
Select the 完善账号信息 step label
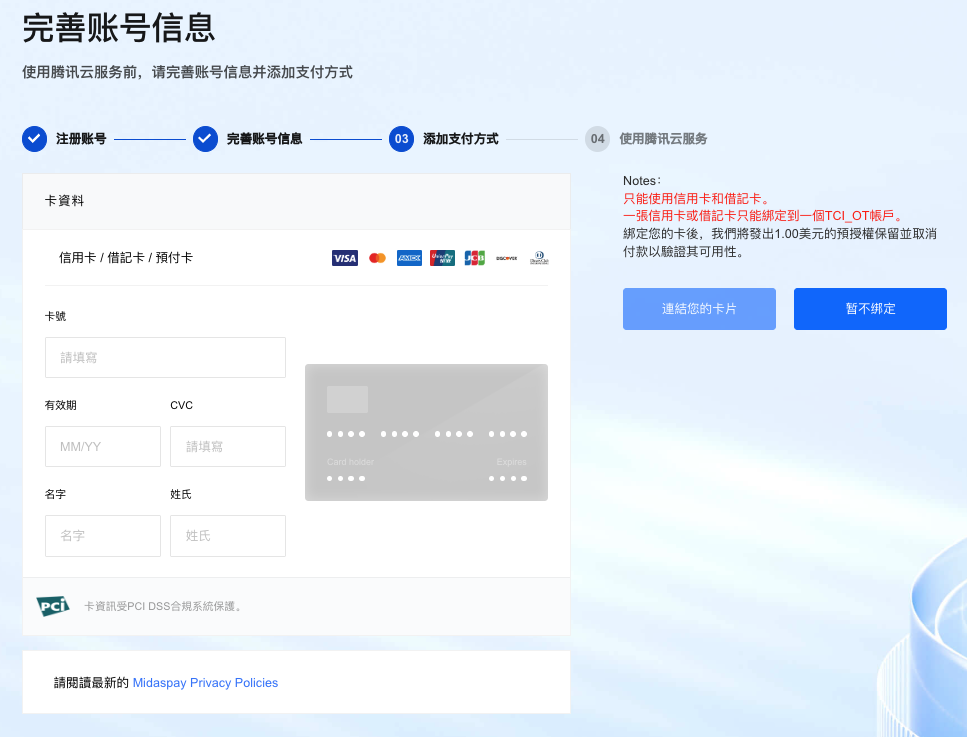(x=265, y=139)
